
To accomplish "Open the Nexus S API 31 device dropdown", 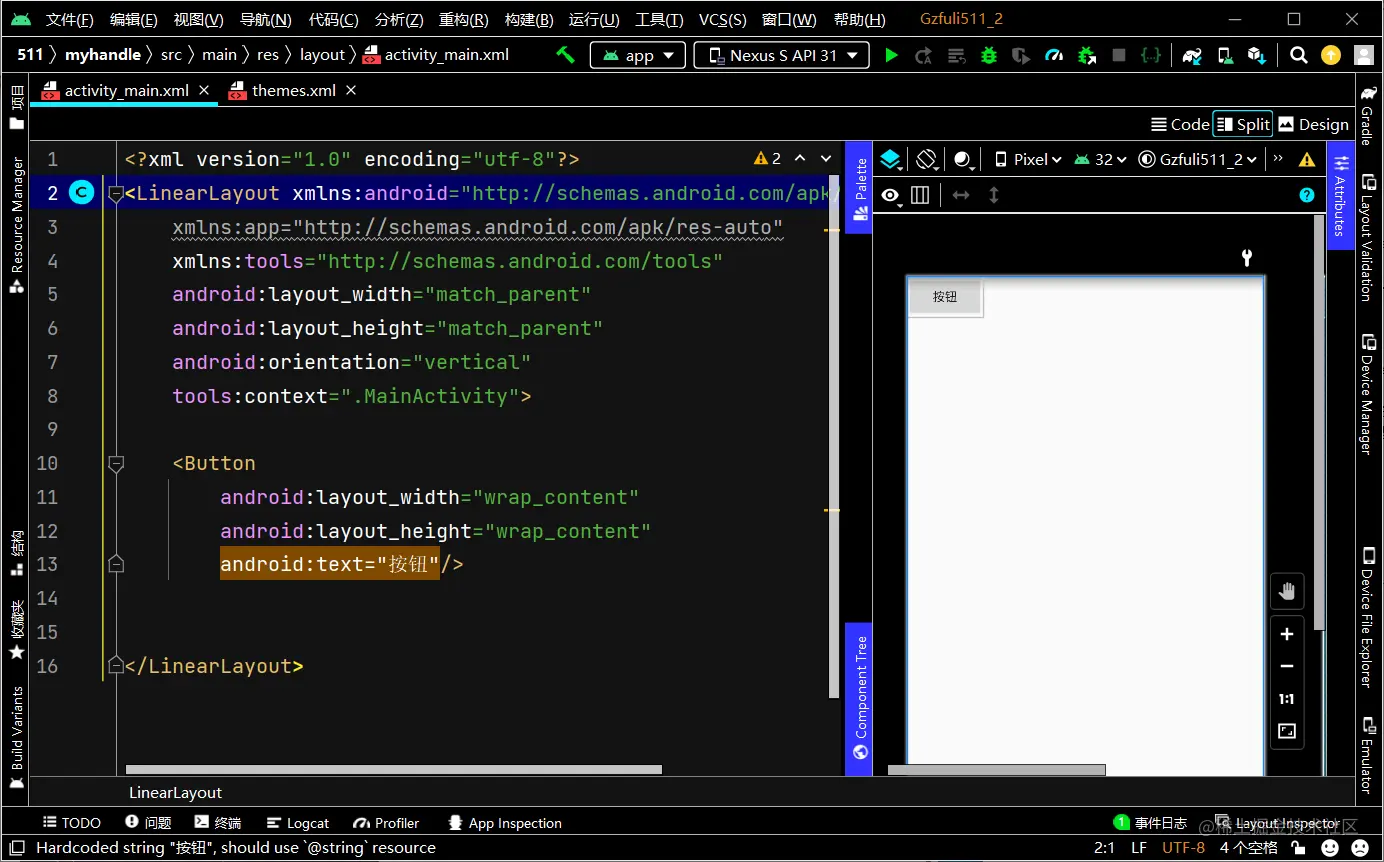I will pyautogui.click(x=781, y=55).
